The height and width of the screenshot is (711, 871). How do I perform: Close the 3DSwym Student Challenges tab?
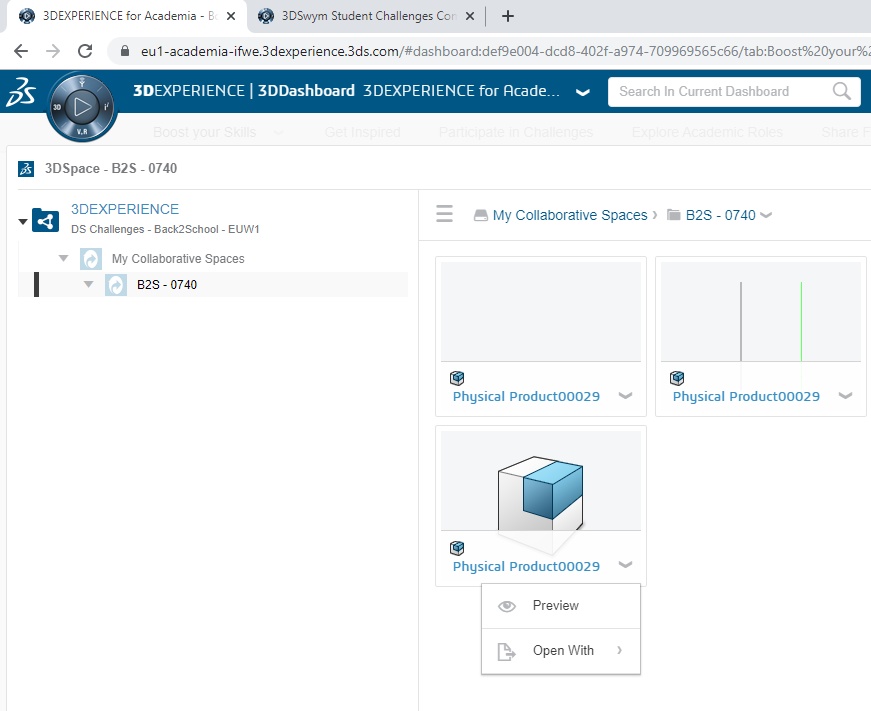click(x=470, y=16)
